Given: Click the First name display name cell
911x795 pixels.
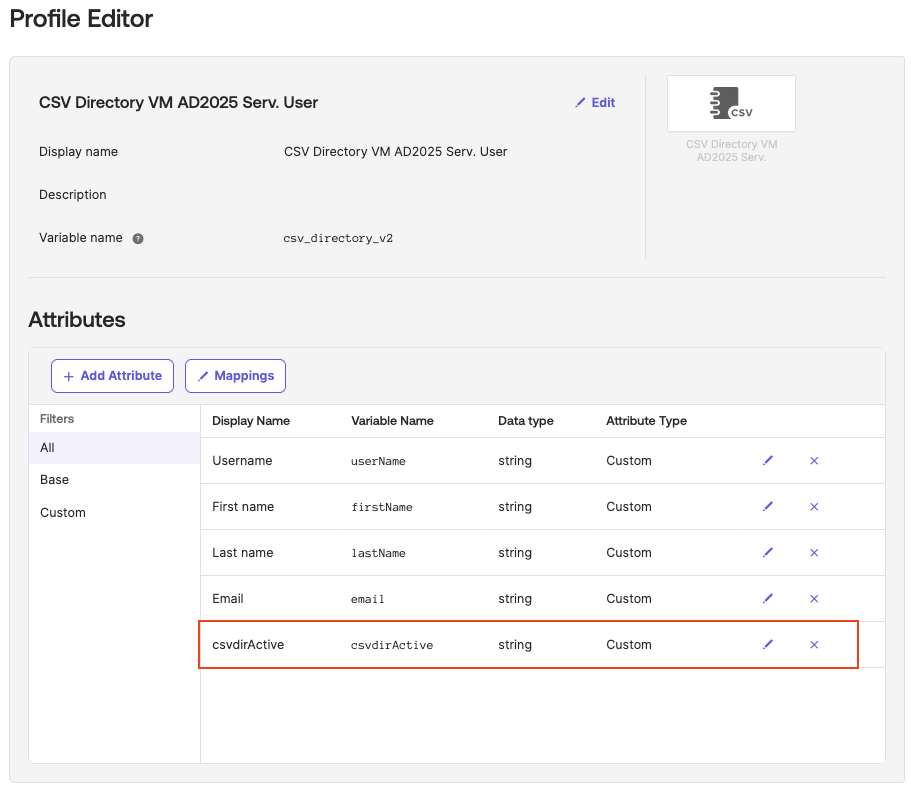Looking at the screenshot, I should [243, 506].
